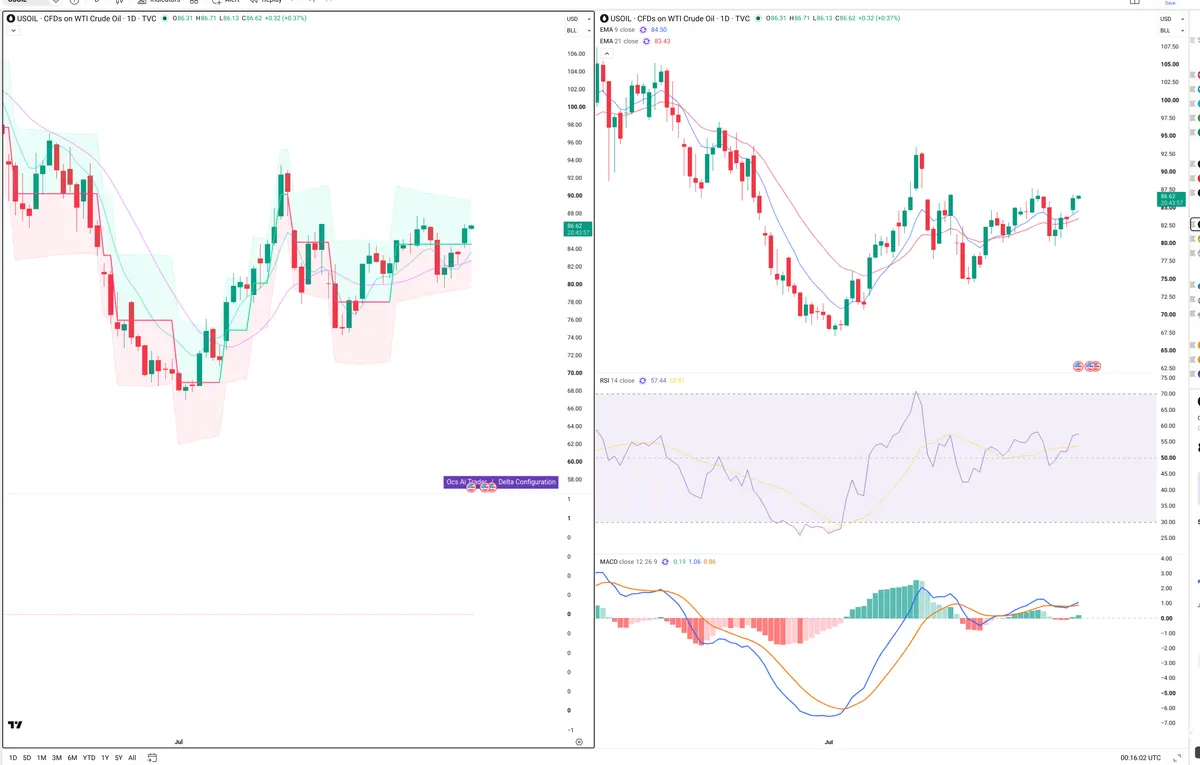This screenshot has height=765, width=1200.
Task: Open left chart time axis settings gear
Action: 579,742
